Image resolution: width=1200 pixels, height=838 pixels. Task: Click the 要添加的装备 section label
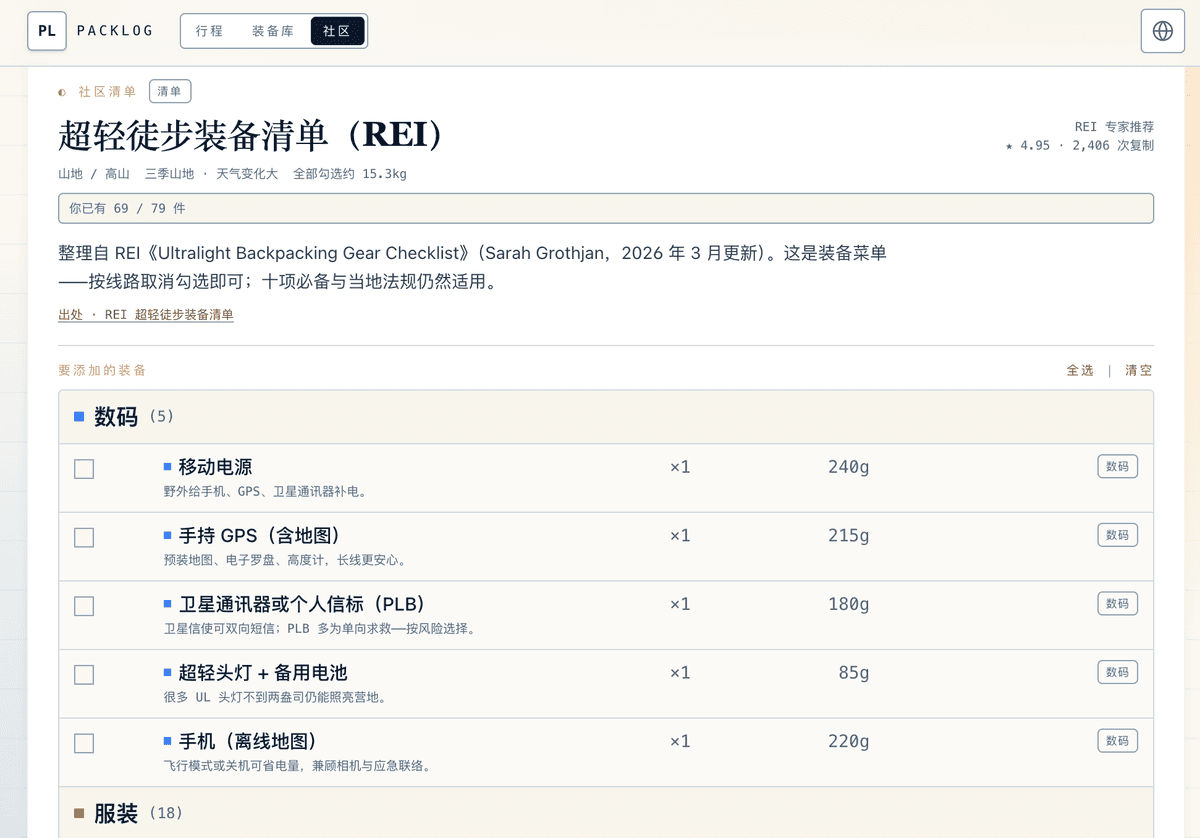point(102,370)
